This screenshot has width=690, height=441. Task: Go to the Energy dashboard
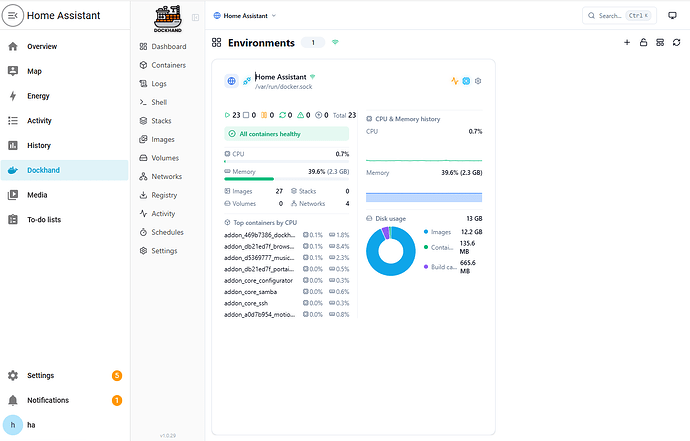[x=65, y=96]
